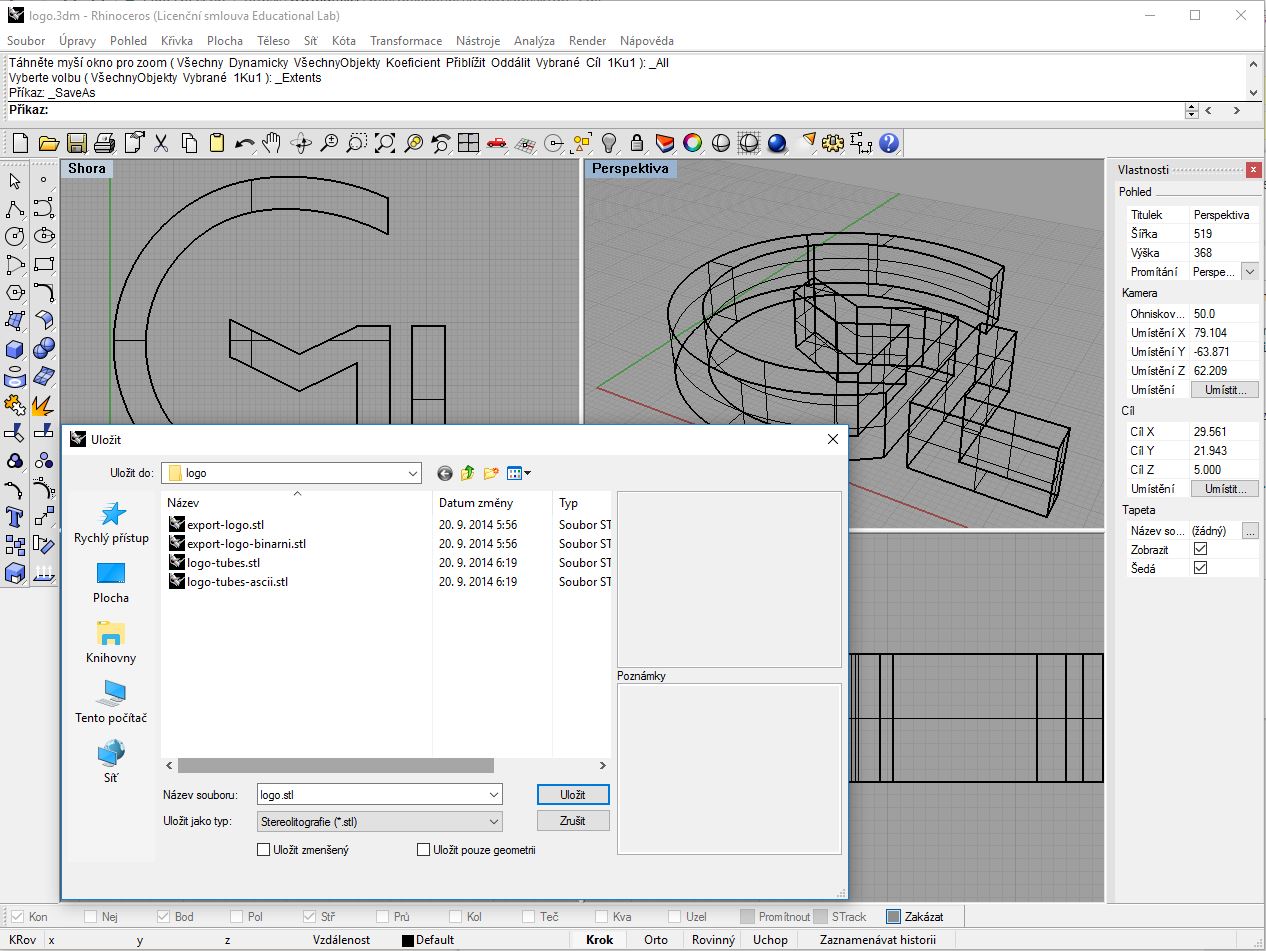
Task: Open the Křivka menu
Action: (176, 41)
